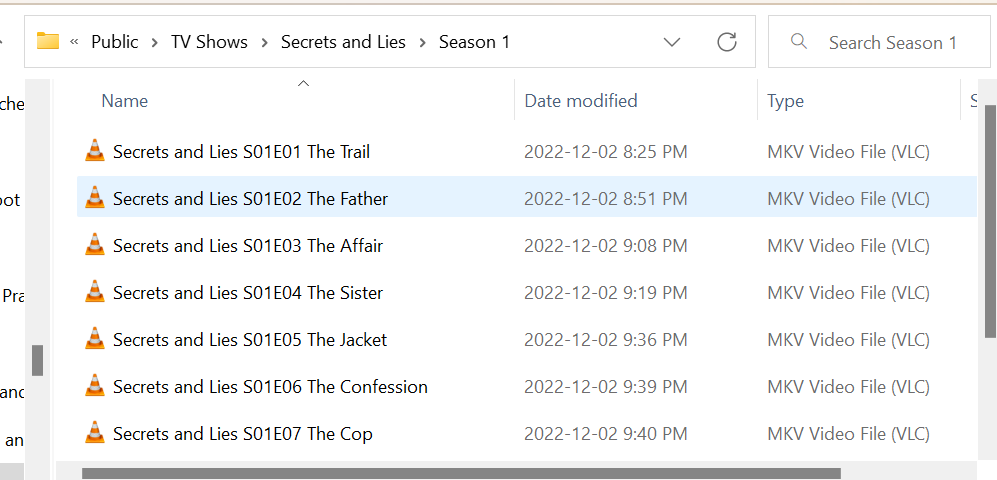
Task: Click VLC icon beside S01E03 The Affair
Action: pyautogui.click(x=95, y=246)
